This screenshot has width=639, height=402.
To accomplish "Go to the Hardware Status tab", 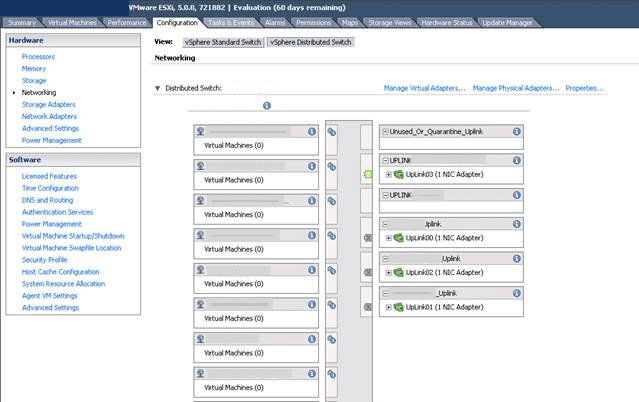I will tap(447, 23).
